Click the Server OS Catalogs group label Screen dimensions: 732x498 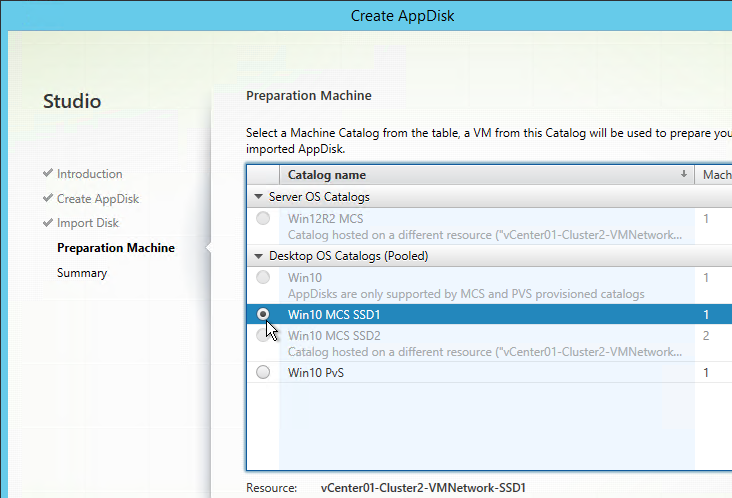(319, 196)
